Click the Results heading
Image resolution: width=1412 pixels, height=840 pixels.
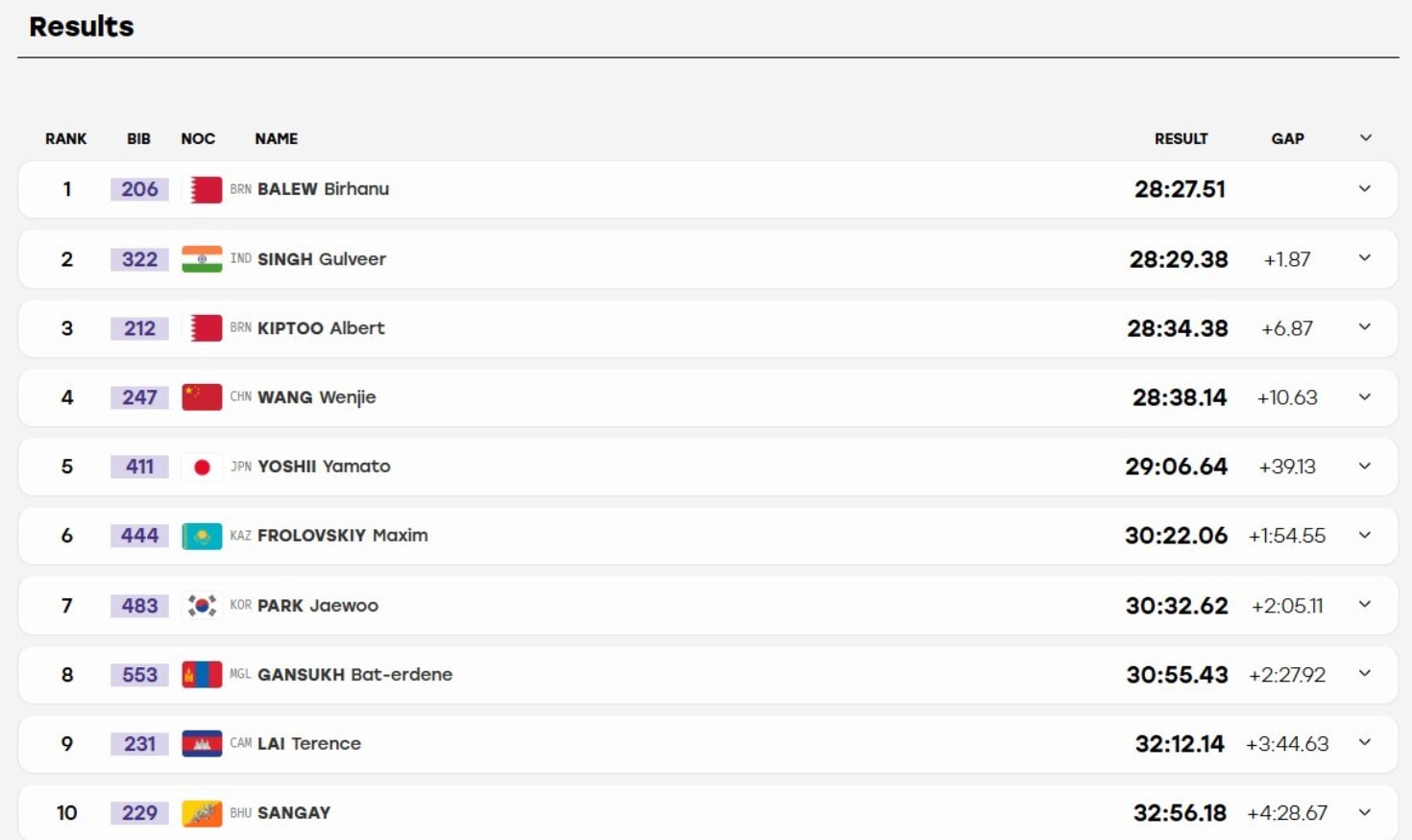coord(82,26)
